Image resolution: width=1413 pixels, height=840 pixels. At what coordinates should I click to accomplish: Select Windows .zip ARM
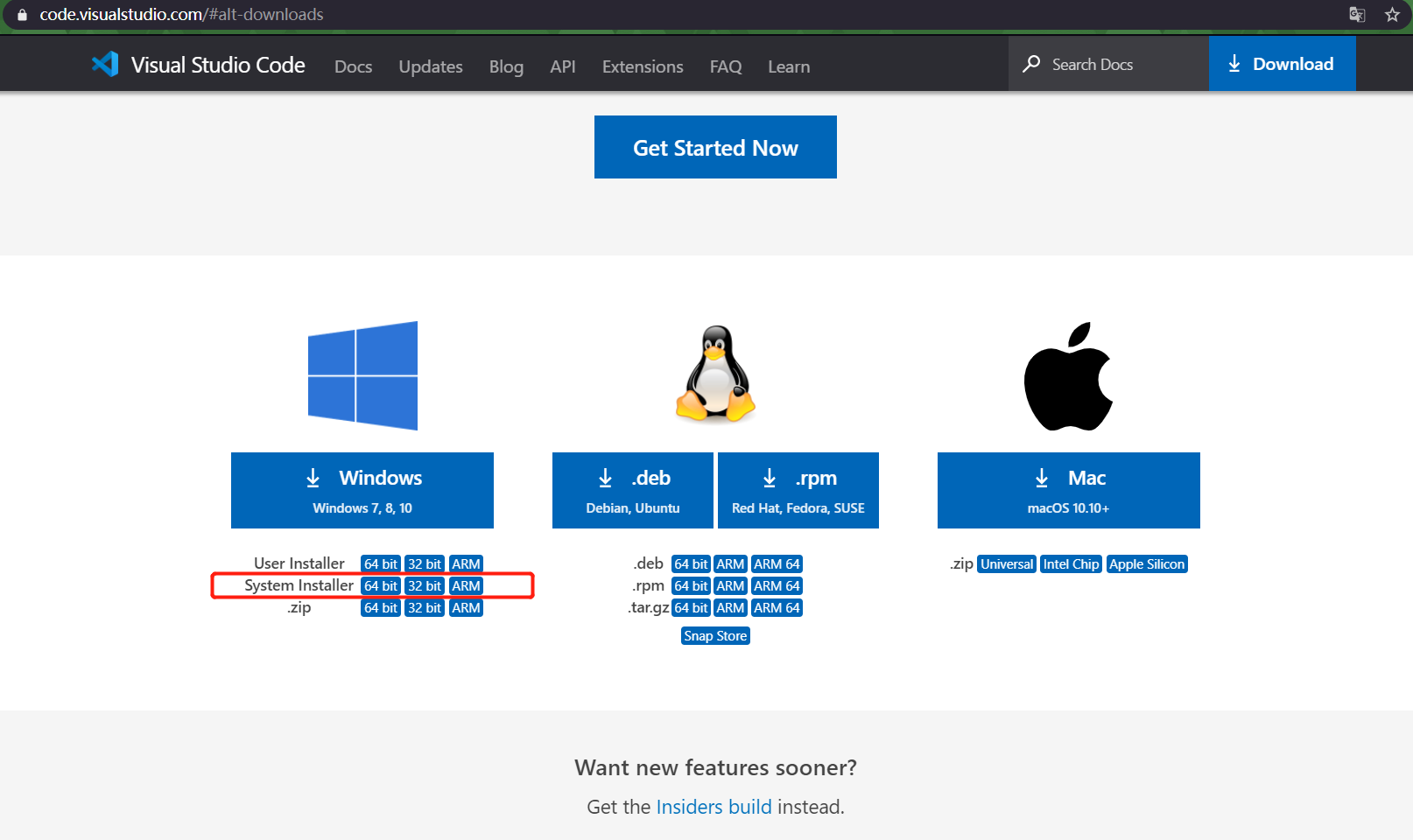click(x=466, y=608)
